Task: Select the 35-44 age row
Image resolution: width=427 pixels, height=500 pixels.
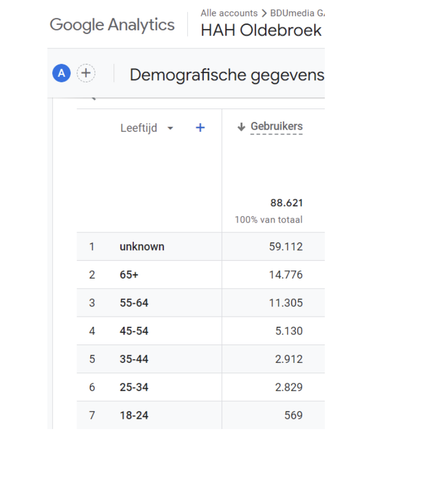Action: [201, 359]
